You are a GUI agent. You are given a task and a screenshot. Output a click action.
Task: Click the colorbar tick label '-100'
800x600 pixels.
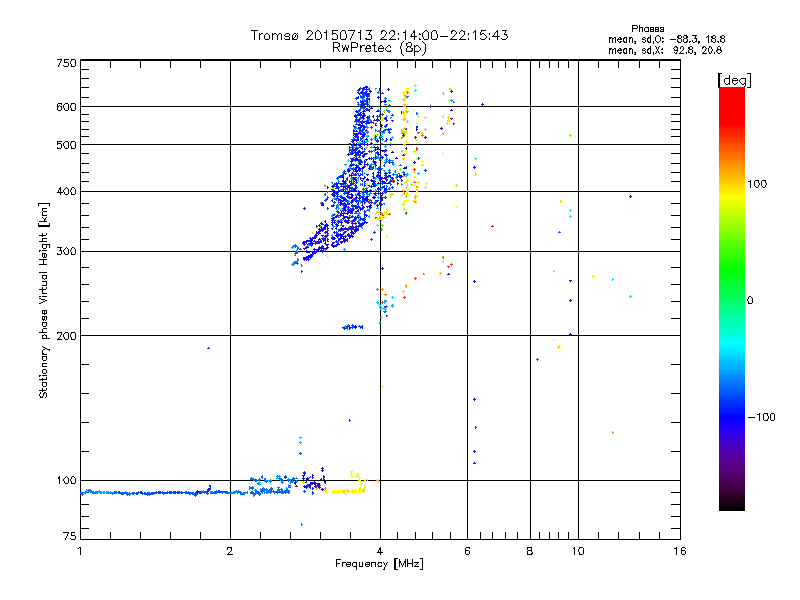click(761, 417)
